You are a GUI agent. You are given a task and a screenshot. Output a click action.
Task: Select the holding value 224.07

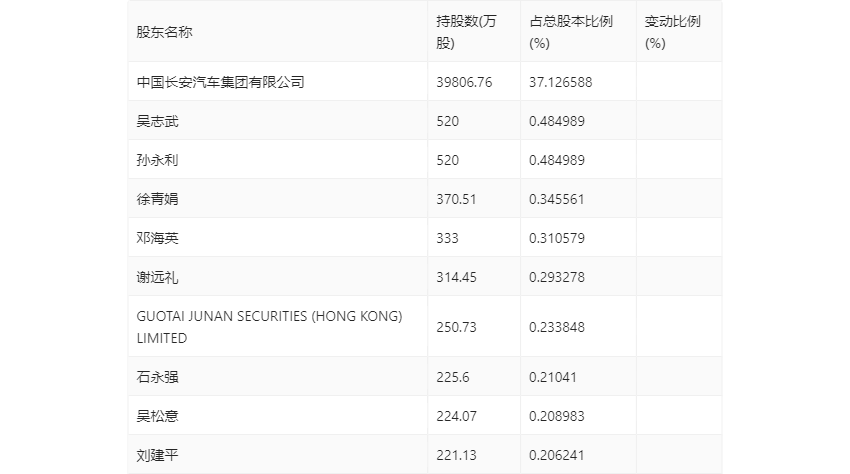456,416
